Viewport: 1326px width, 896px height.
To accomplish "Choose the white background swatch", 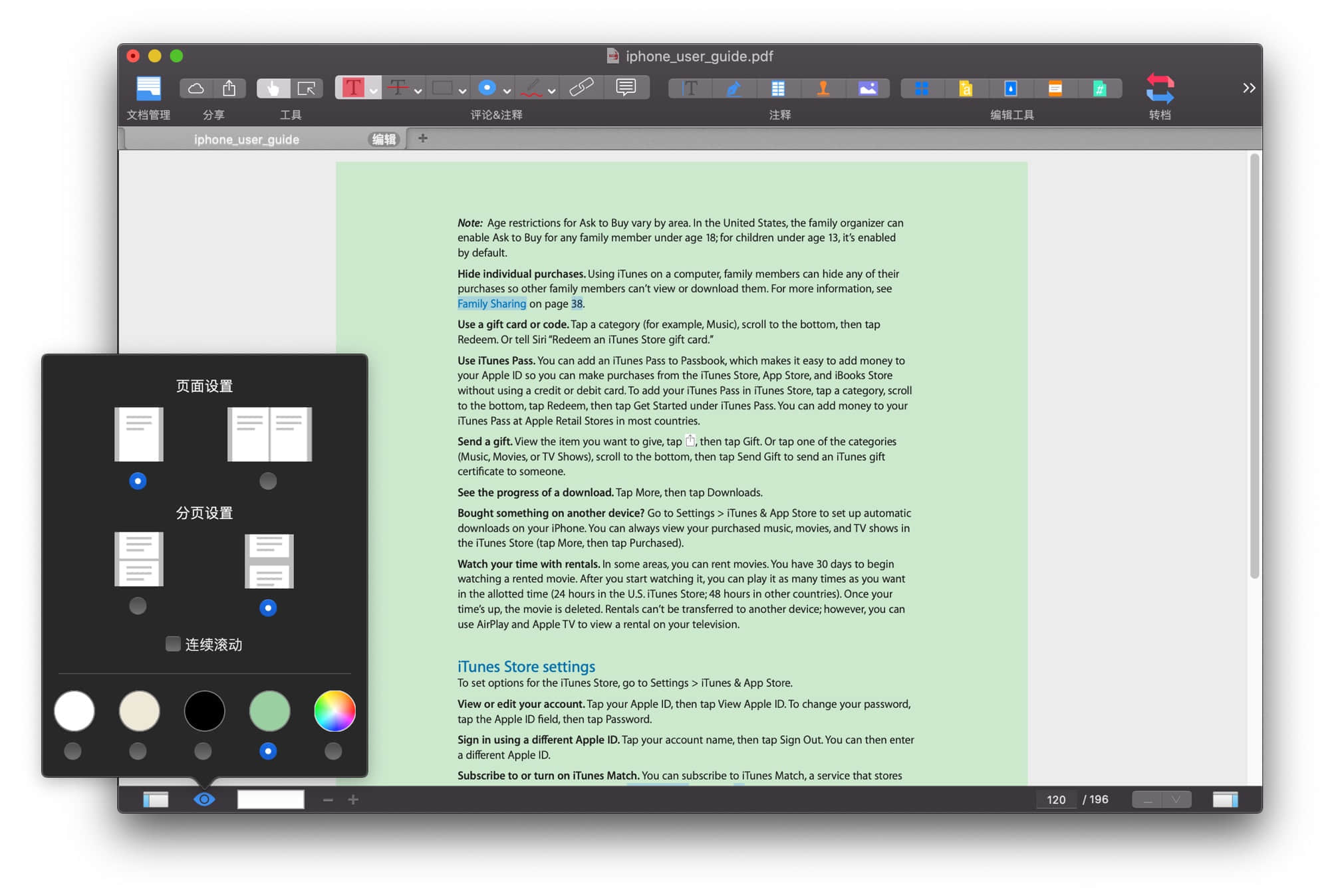I will (74, 711).
